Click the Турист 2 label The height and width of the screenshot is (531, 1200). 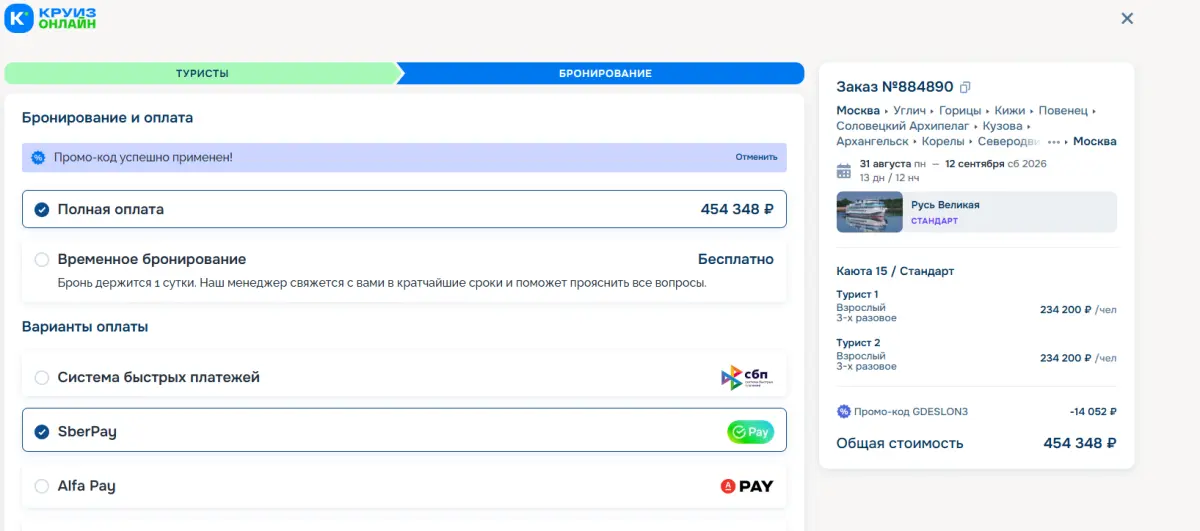tap(858, 343)
